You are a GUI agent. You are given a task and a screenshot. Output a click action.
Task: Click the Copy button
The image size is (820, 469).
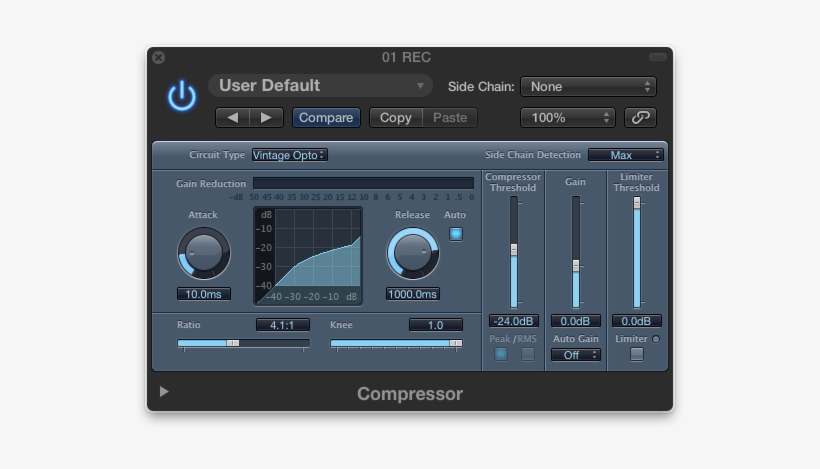coord(396,118)
